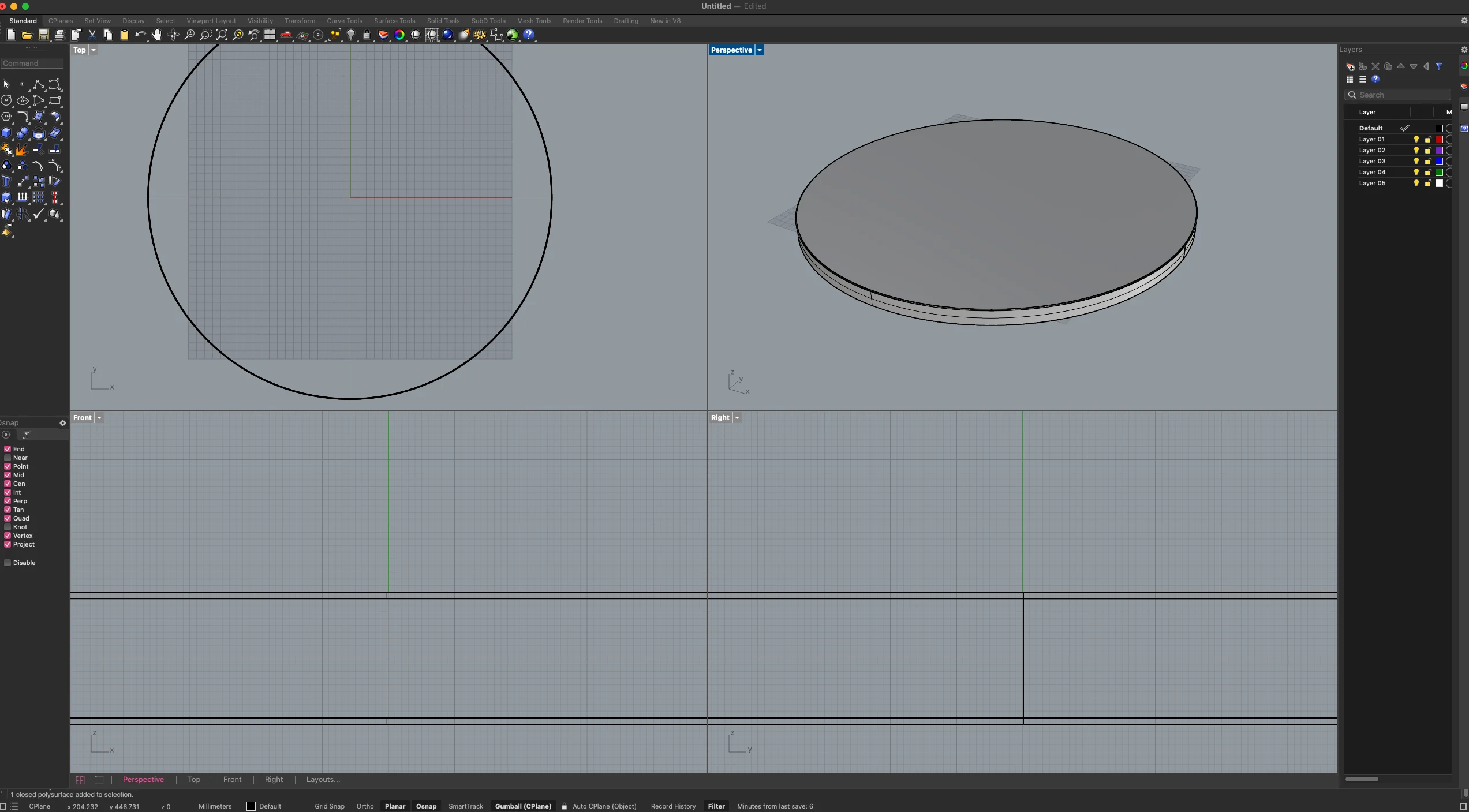Toggle the End osnap checkbox

click(x=8, y=449)
